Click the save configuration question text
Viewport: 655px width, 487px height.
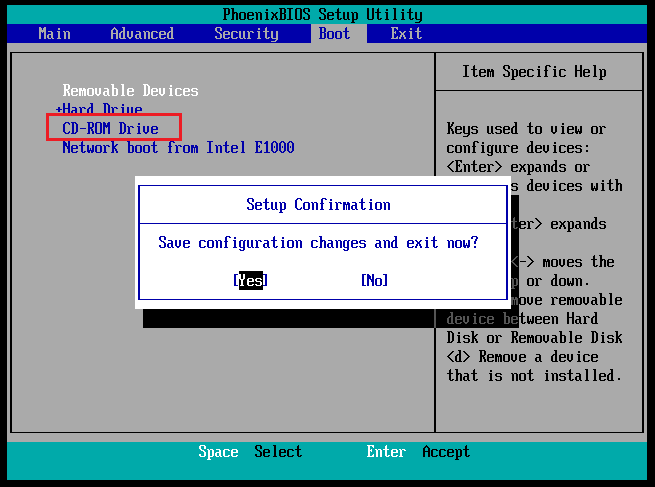318,243
